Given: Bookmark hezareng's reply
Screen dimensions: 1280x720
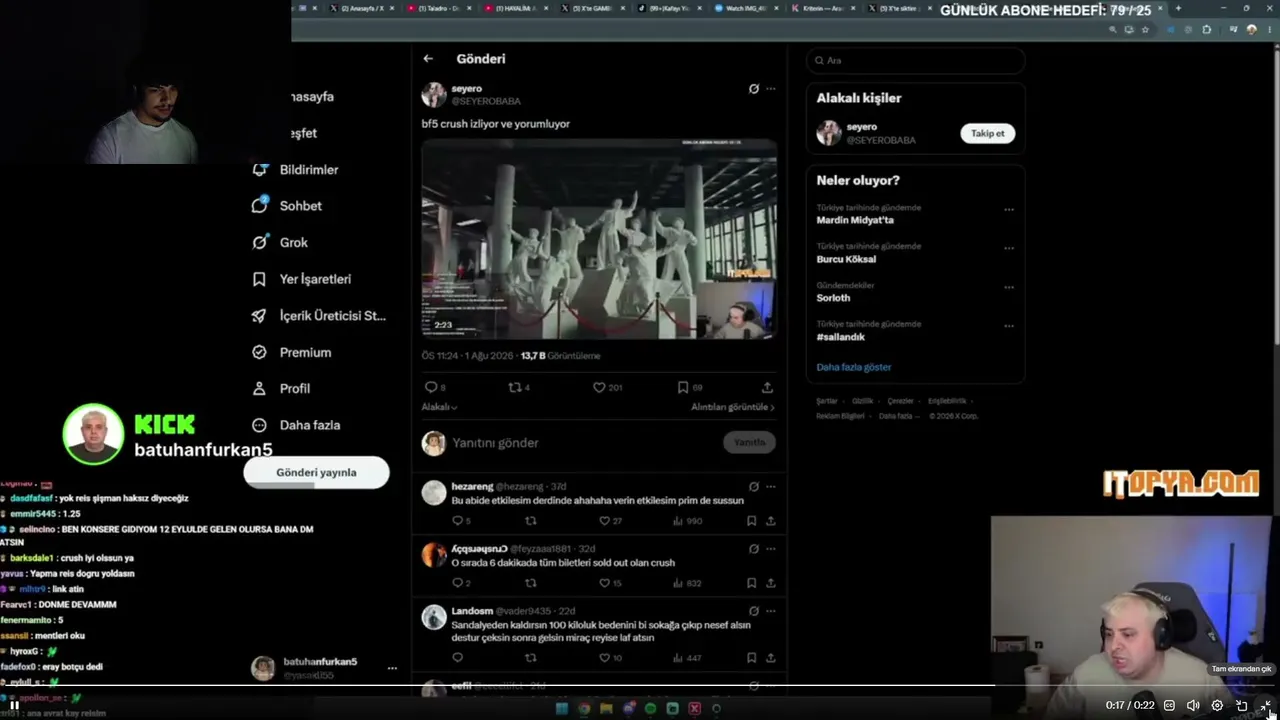Looking at the screenshot, I should point(751,521).
